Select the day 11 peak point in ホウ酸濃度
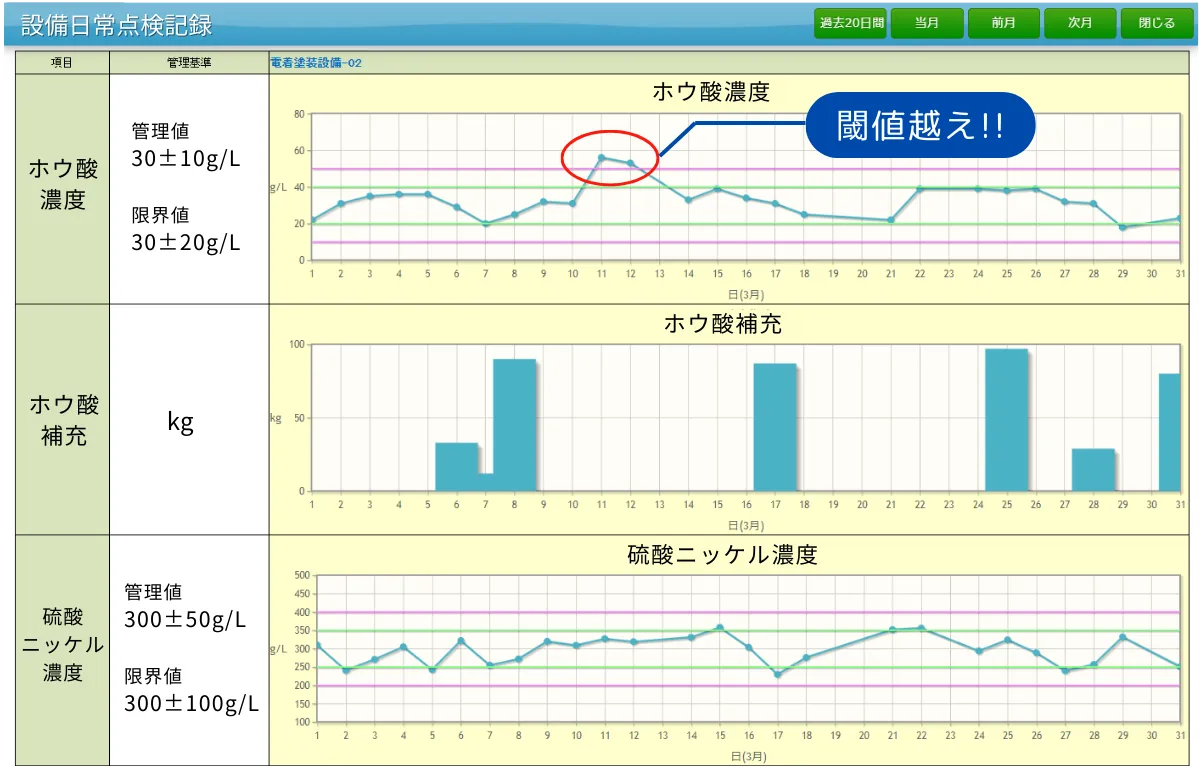Screen dimensions: 1201x768 pos(601,157)
